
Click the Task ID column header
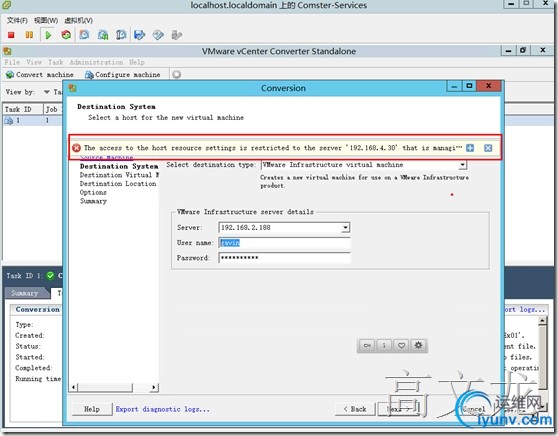[22, 109]
